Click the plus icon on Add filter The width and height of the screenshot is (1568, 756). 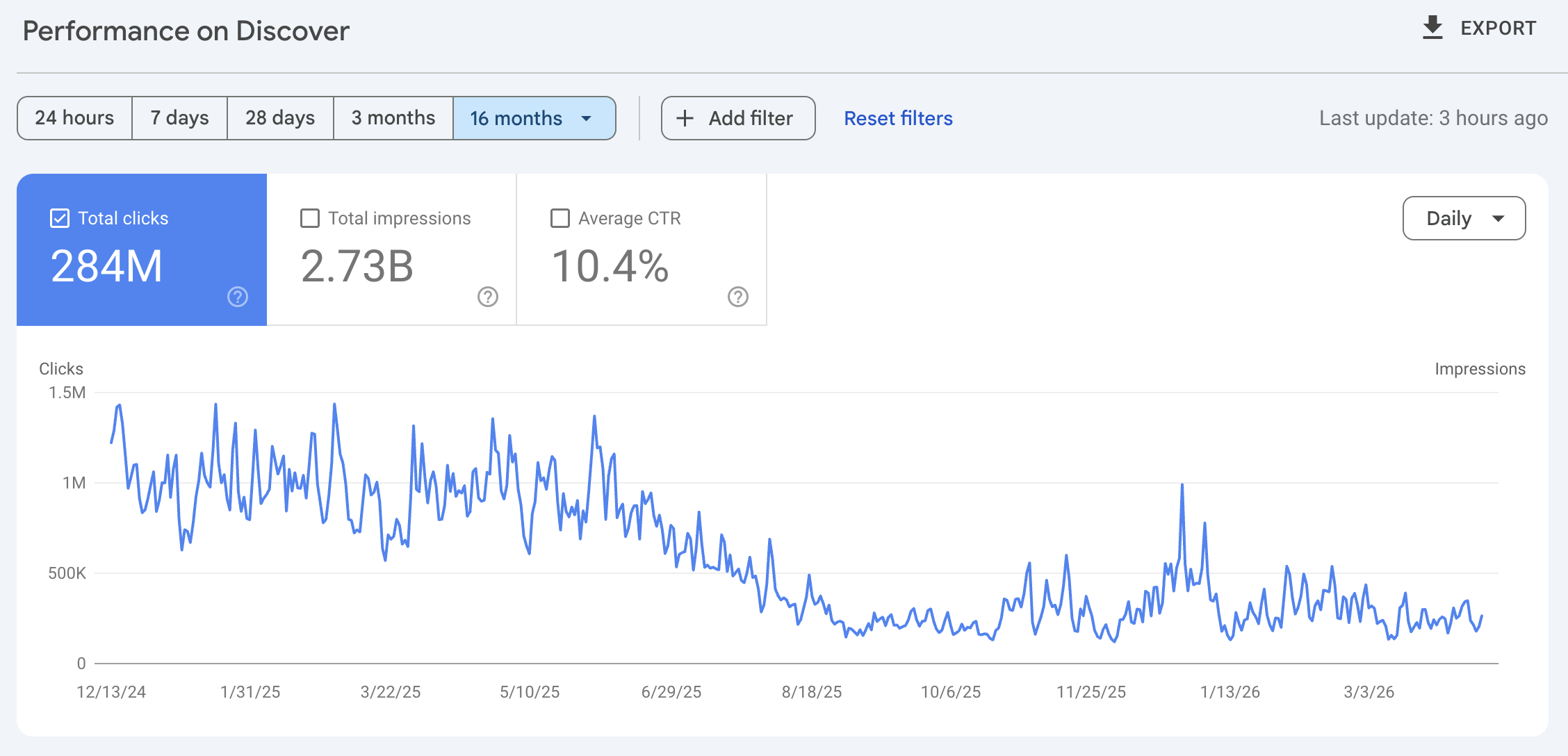click(x=686, y=118)
